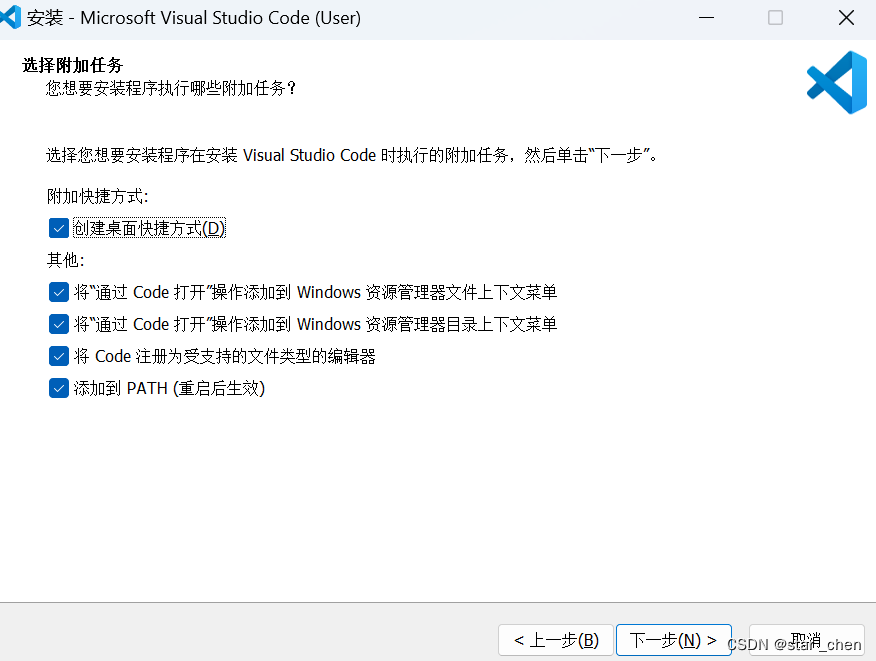Toggle 添加到 PATH (重启后生效) checkbox

point(59,388)
